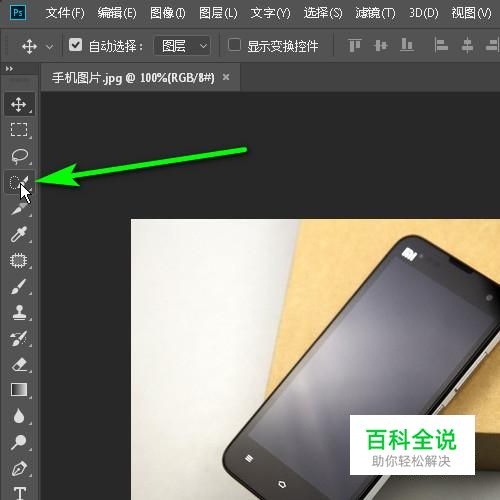Viewport: 500px width, 500px height.
Task: Select the Brush tool
Action: (19, 286)
